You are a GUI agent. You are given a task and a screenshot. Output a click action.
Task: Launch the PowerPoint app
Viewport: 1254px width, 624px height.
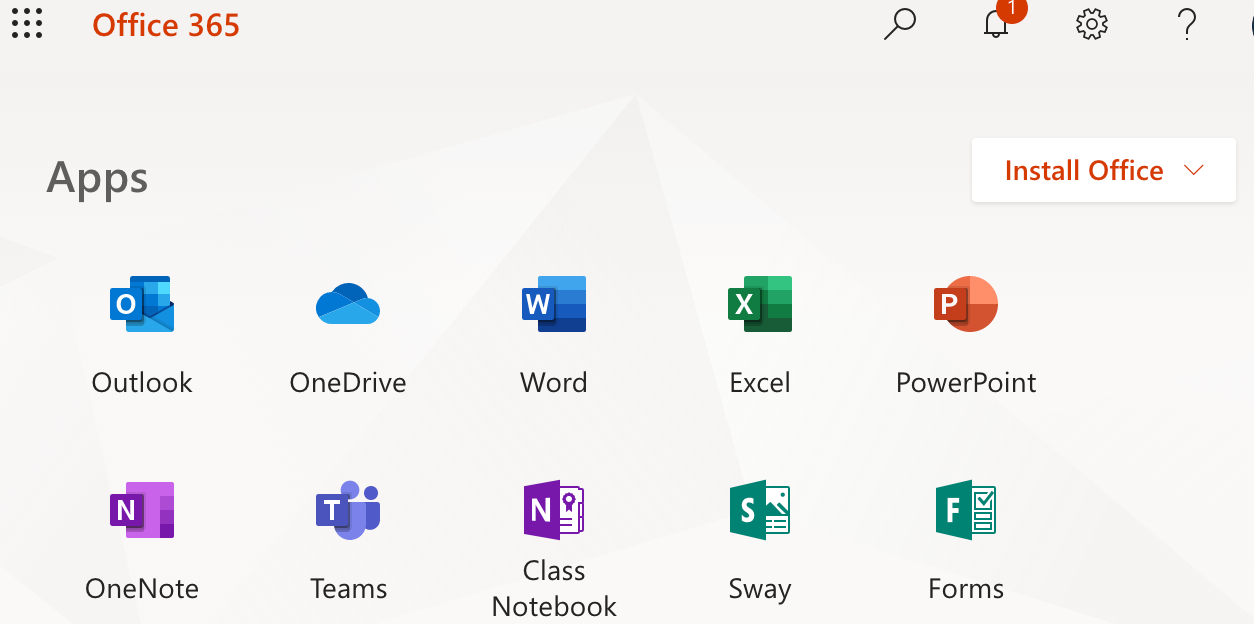pyautogui.click(x=966, y=336)
